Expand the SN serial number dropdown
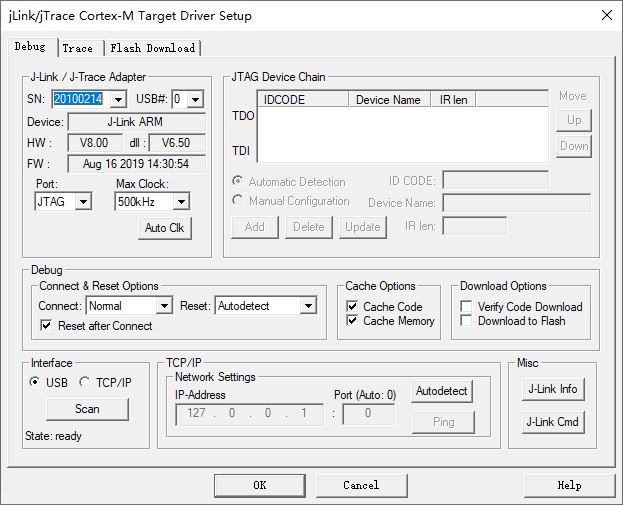 [118, 99]
